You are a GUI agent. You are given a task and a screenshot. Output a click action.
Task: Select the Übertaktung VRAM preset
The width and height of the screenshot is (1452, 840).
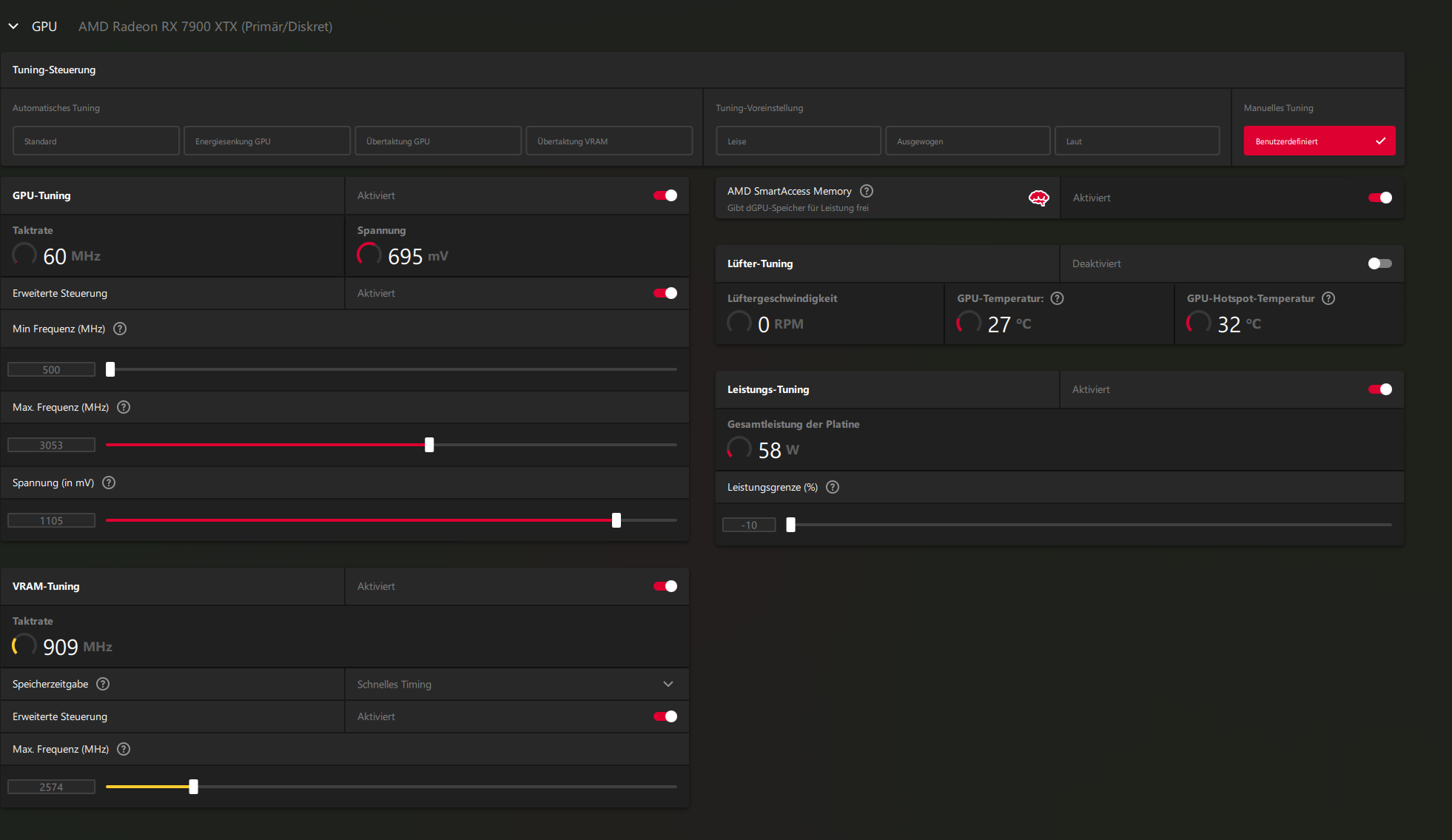pyautogui.click(x=609, y=141)
